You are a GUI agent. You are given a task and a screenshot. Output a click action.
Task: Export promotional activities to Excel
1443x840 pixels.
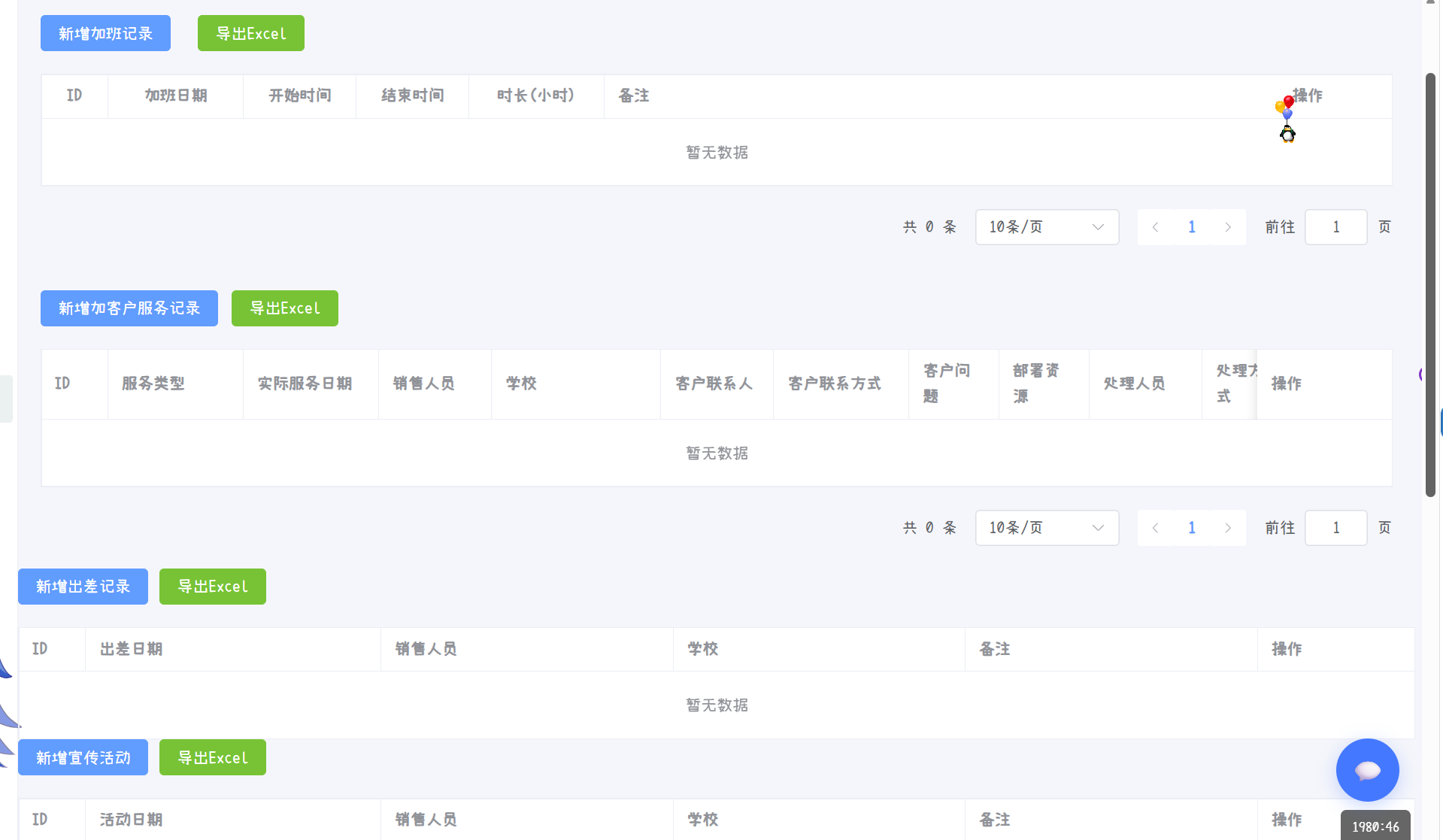click(213, 757)
